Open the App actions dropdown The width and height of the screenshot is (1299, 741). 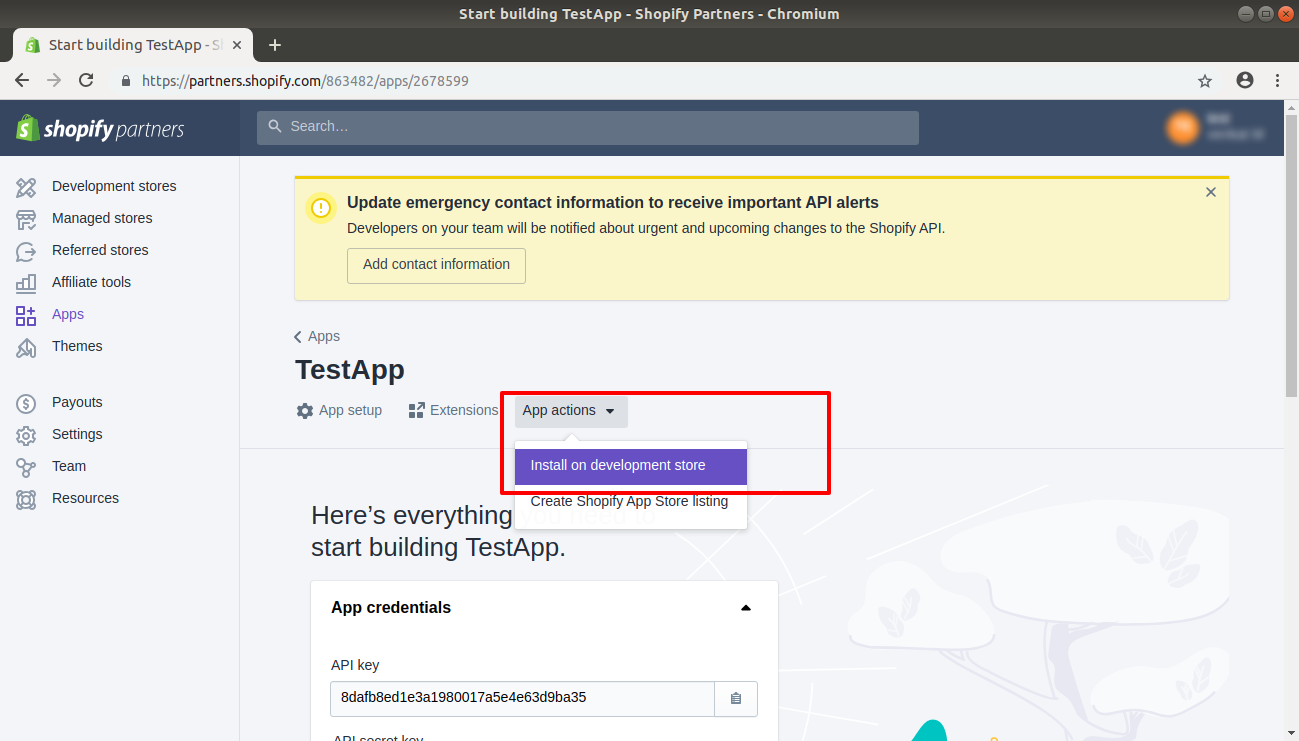(x=571, y=411)
